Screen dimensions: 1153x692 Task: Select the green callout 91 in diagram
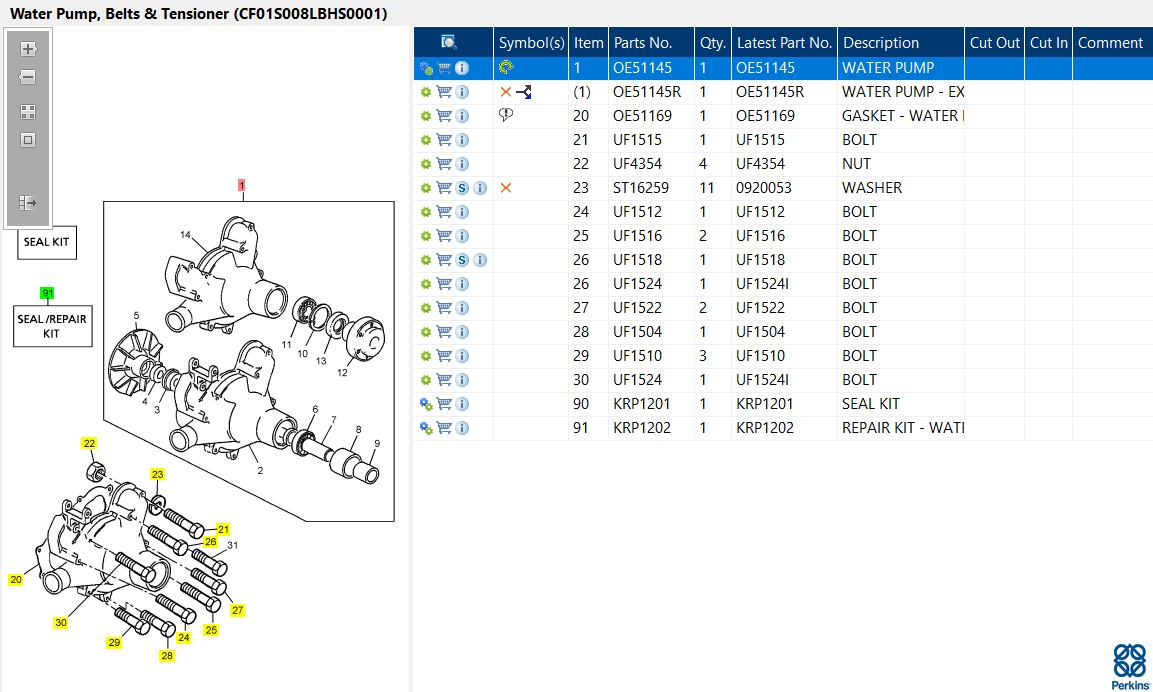pos(47,293)
